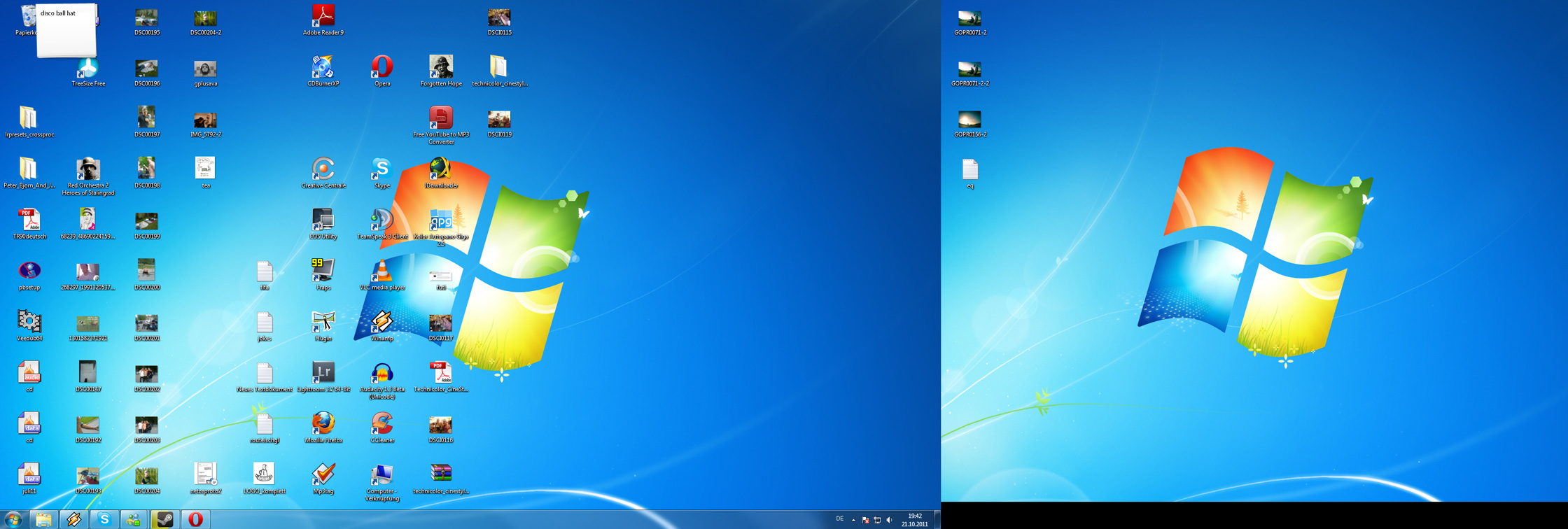Select the Veedub64 gear icon

tap(29, 326)
